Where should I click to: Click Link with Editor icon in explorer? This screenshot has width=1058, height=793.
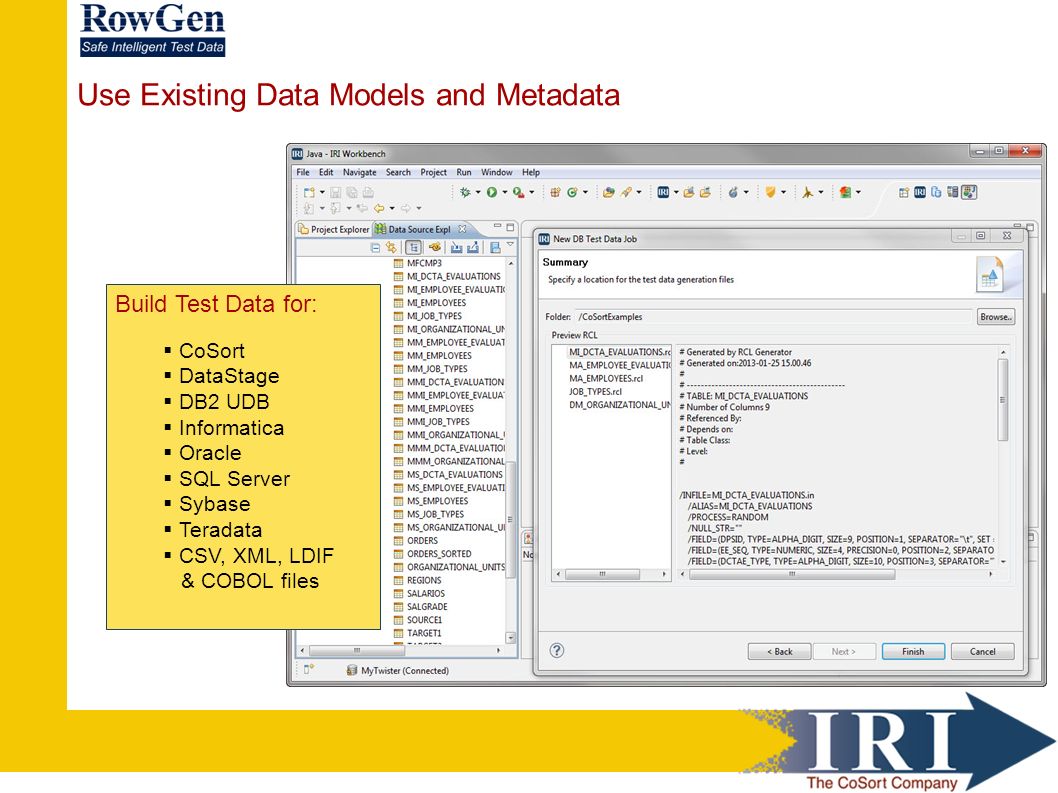click(x=391, y=248)
